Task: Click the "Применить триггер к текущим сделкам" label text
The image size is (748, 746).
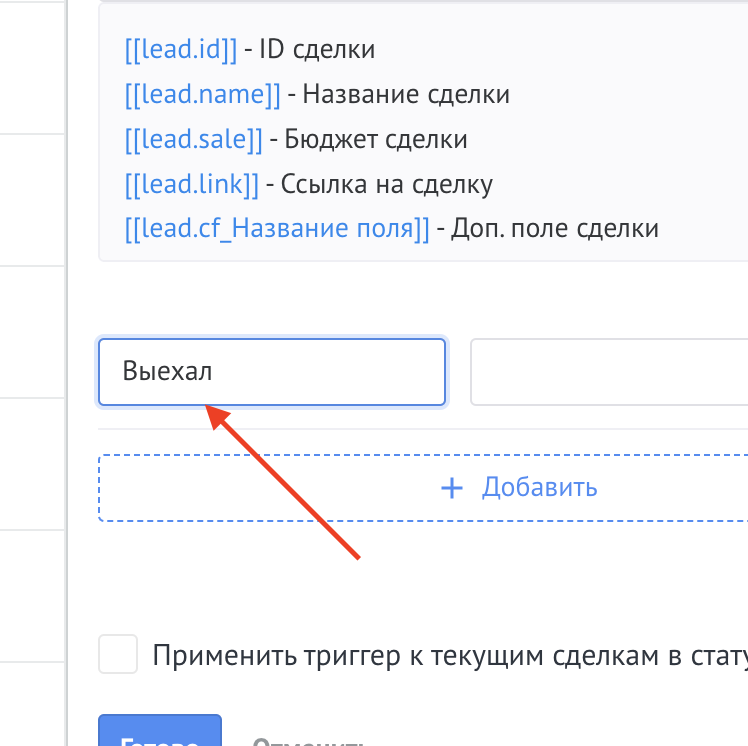Action: 448,656
